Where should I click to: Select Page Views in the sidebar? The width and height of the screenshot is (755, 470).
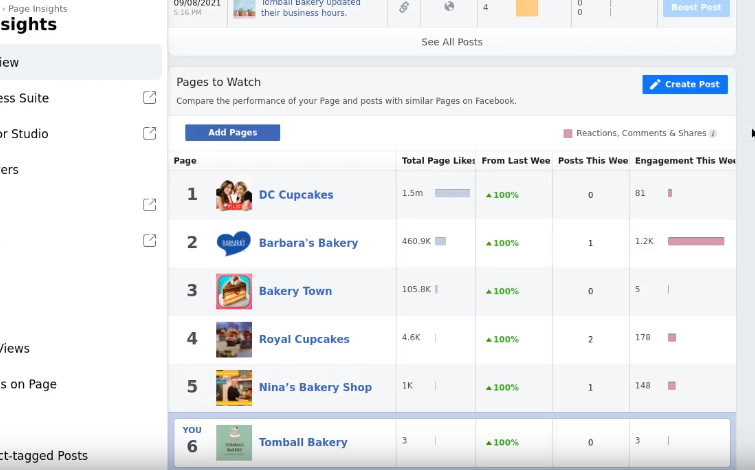pyautogui.click(x=14, y=348)
